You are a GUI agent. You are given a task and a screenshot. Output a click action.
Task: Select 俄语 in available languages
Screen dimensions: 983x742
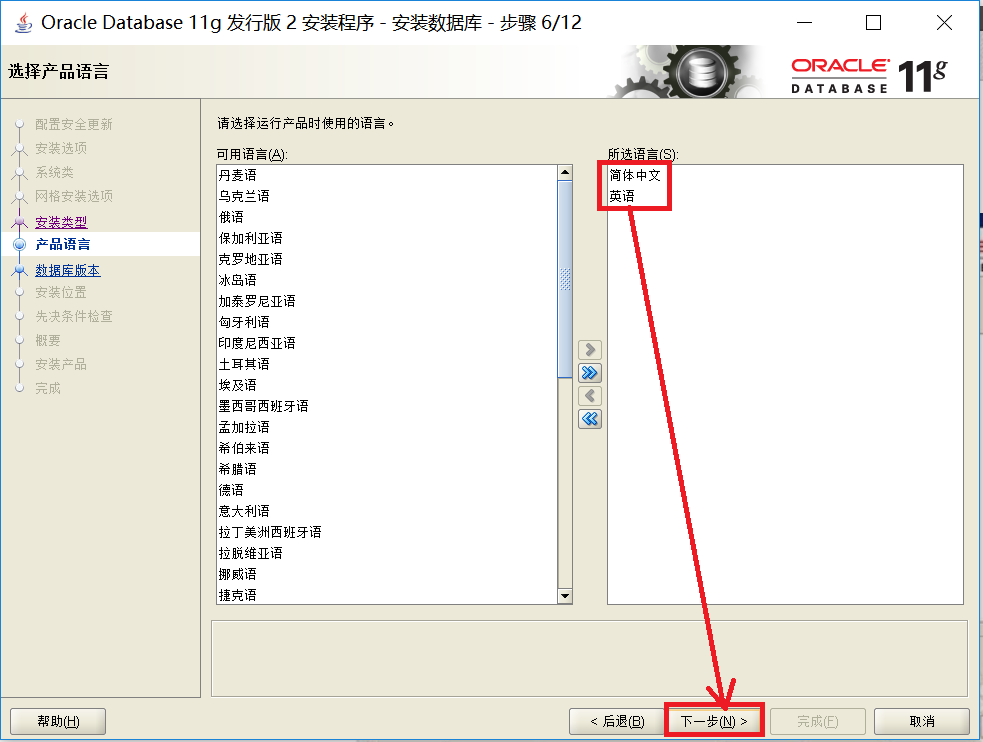coord(387,217)
